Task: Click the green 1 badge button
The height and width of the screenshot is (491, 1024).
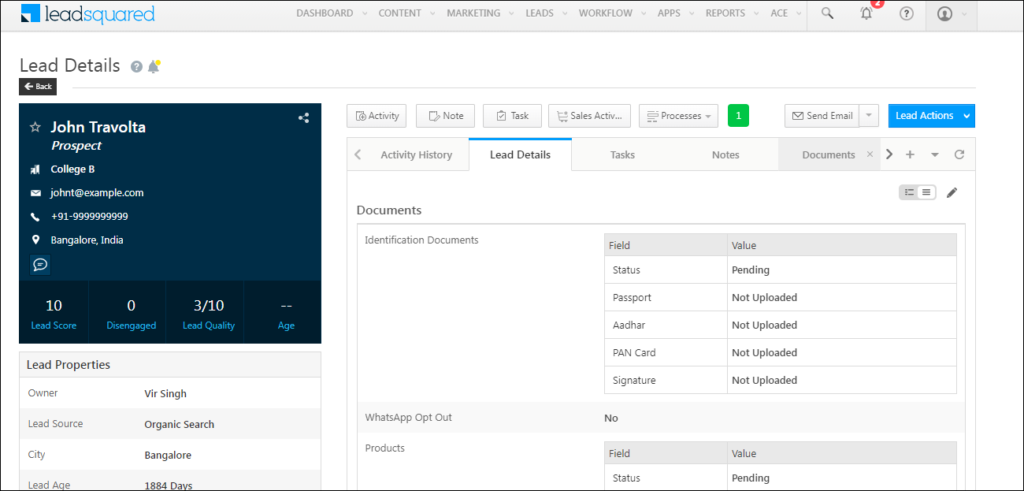Action: tap(738, 116)
